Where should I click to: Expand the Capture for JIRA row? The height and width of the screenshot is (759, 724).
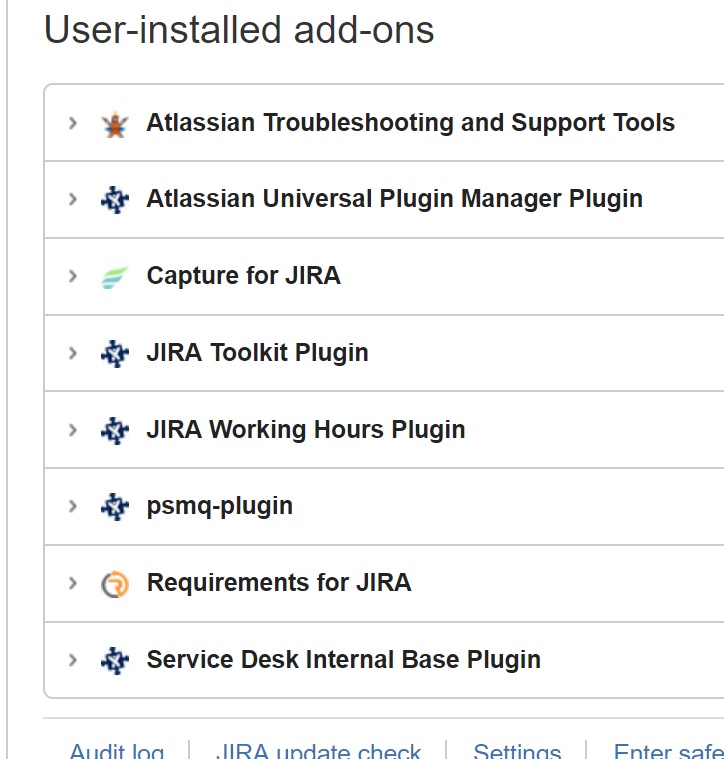73,276
